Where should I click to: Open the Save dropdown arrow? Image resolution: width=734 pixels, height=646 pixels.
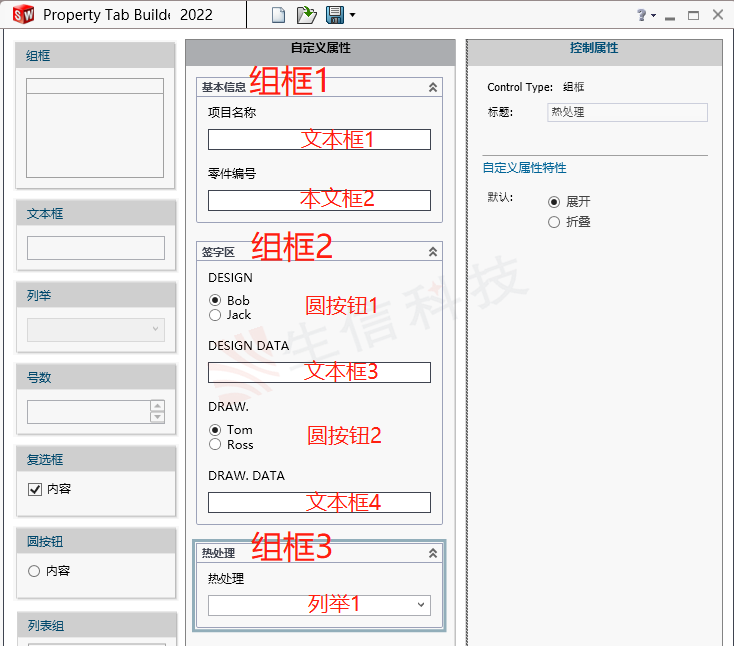pos(353,16)
